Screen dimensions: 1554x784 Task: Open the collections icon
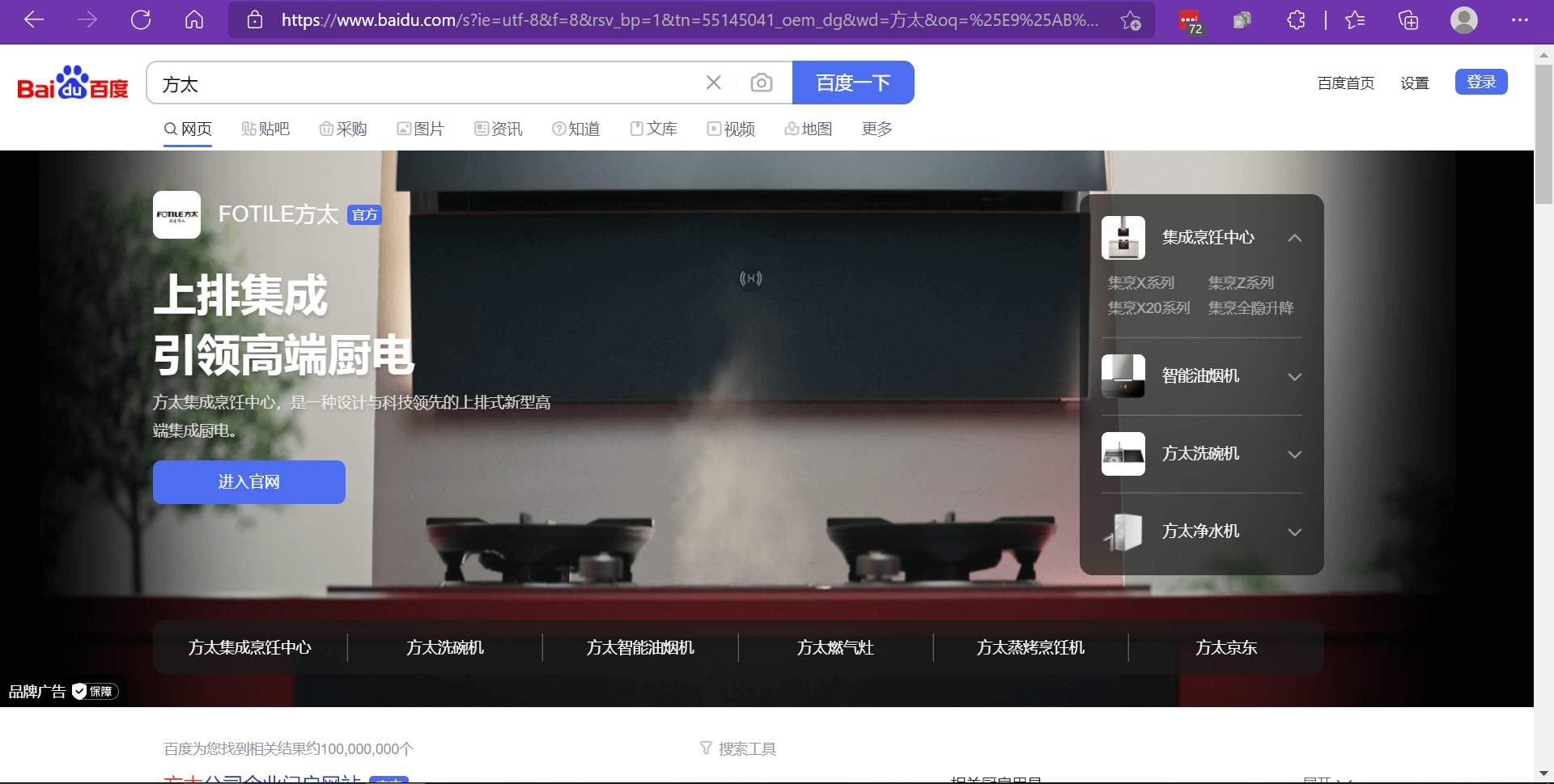(x=1408, y=19)
